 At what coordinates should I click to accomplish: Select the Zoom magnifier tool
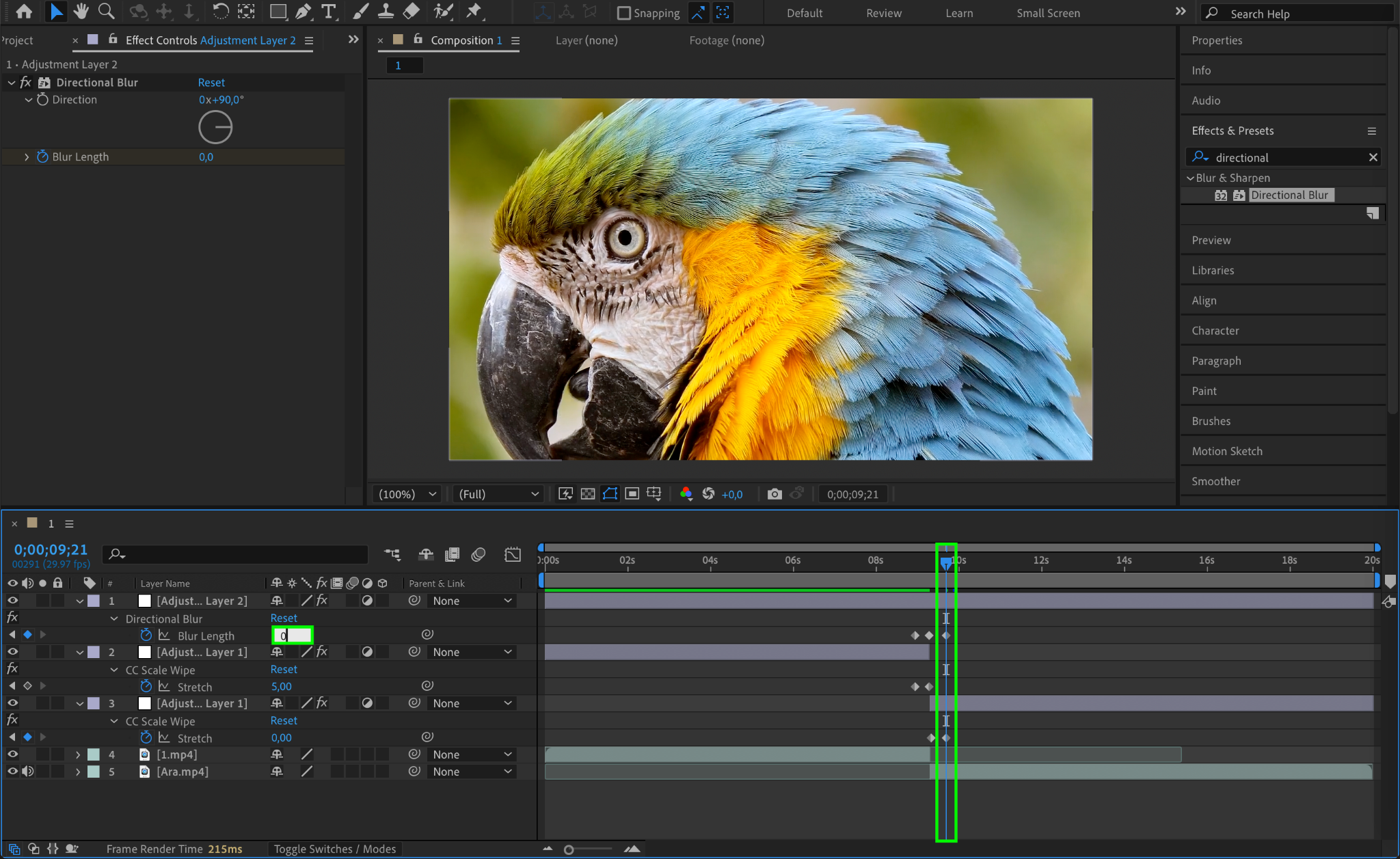pyautogui.click(x=106, y=12)
